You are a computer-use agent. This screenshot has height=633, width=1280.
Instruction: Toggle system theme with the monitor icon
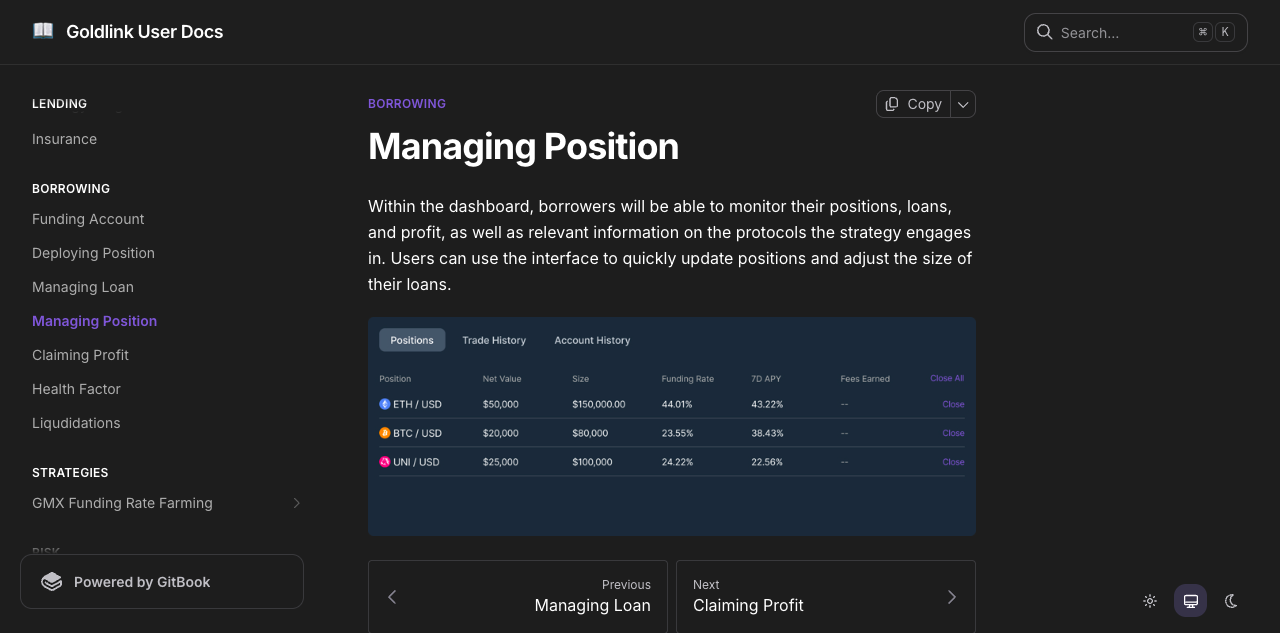[x=1190, y=601]
